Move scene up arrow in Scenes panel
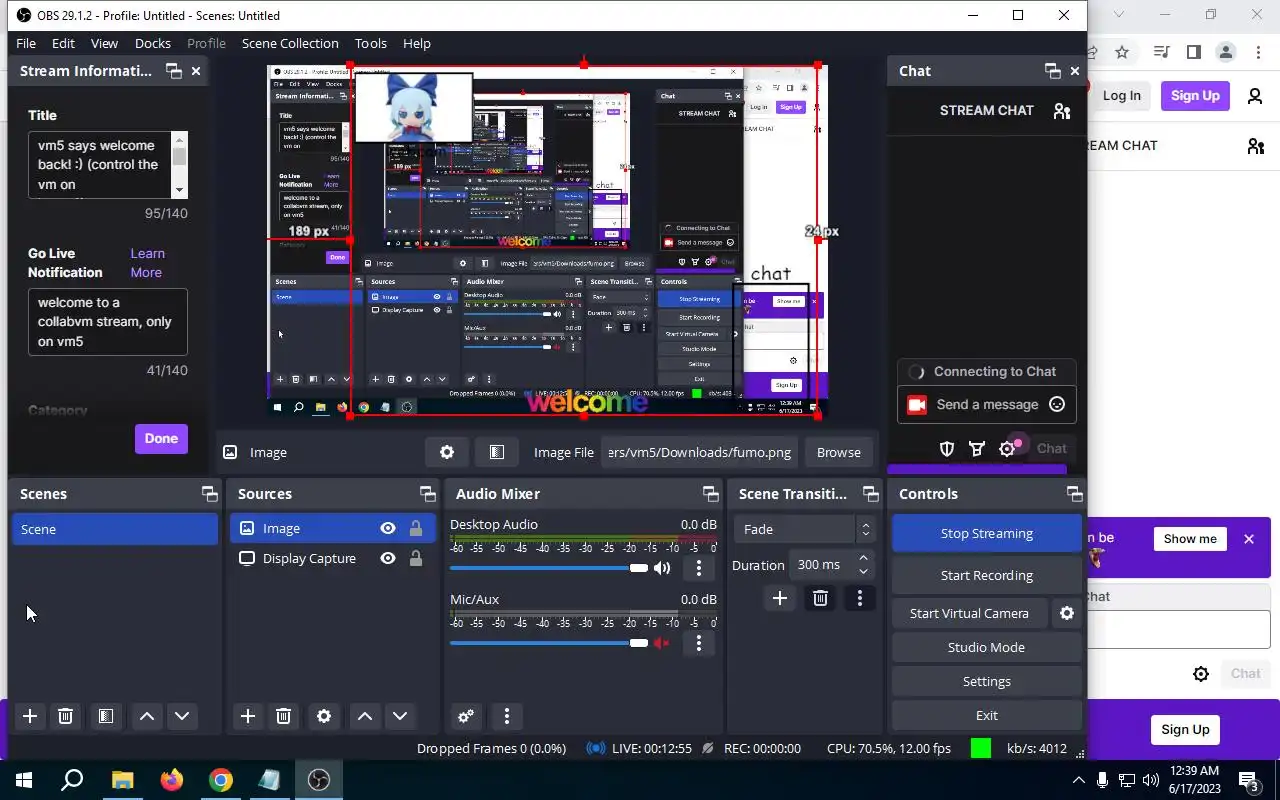1280x800 pixels. pyautogui.click(x=147, y=716)
